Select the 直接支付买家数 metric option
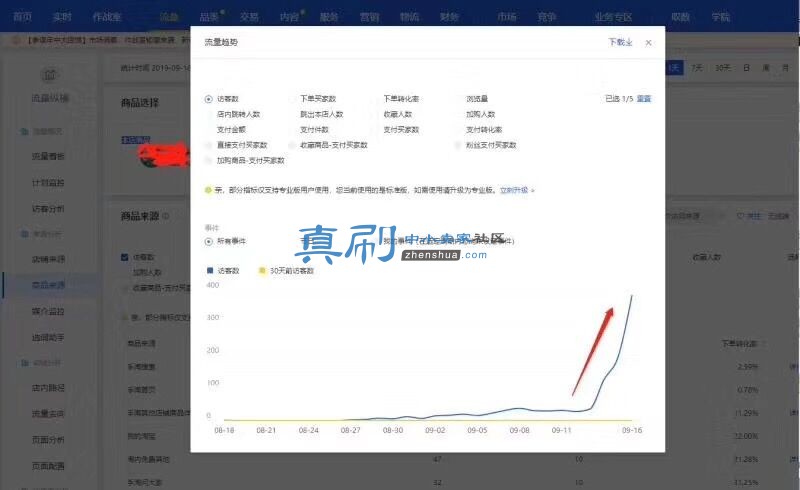This screenshot has width=800, height=490. [242, 145]
